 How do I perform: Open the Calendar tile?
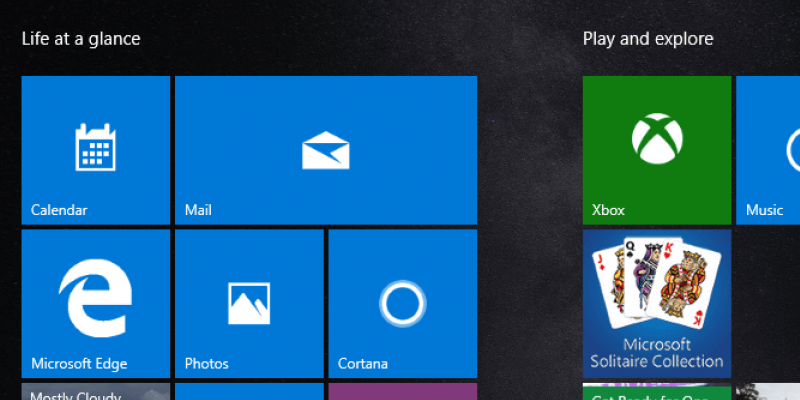pos(95,150)
